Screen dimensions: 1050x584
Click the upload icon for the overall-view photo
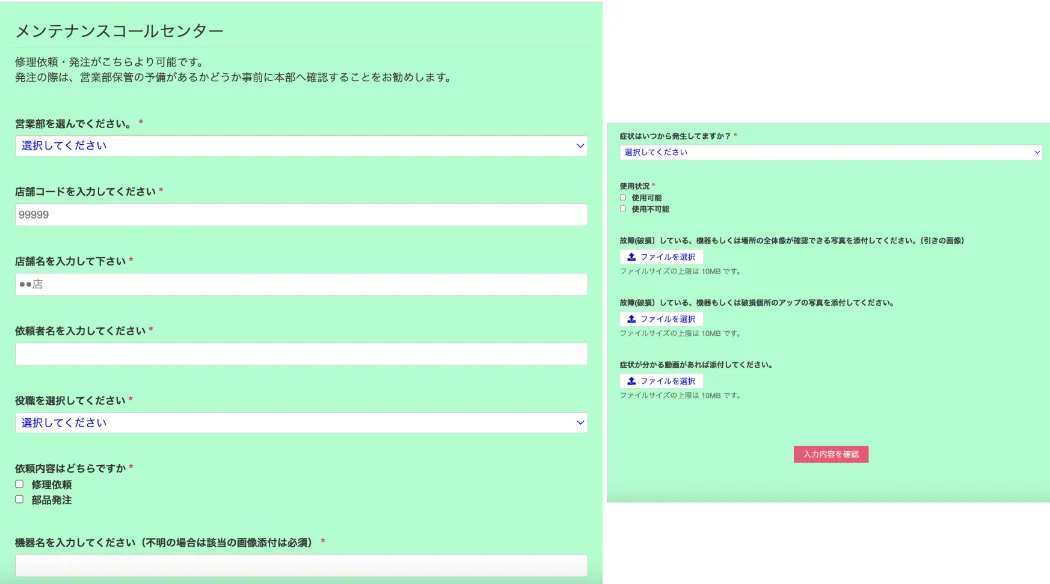pos(631,257)
